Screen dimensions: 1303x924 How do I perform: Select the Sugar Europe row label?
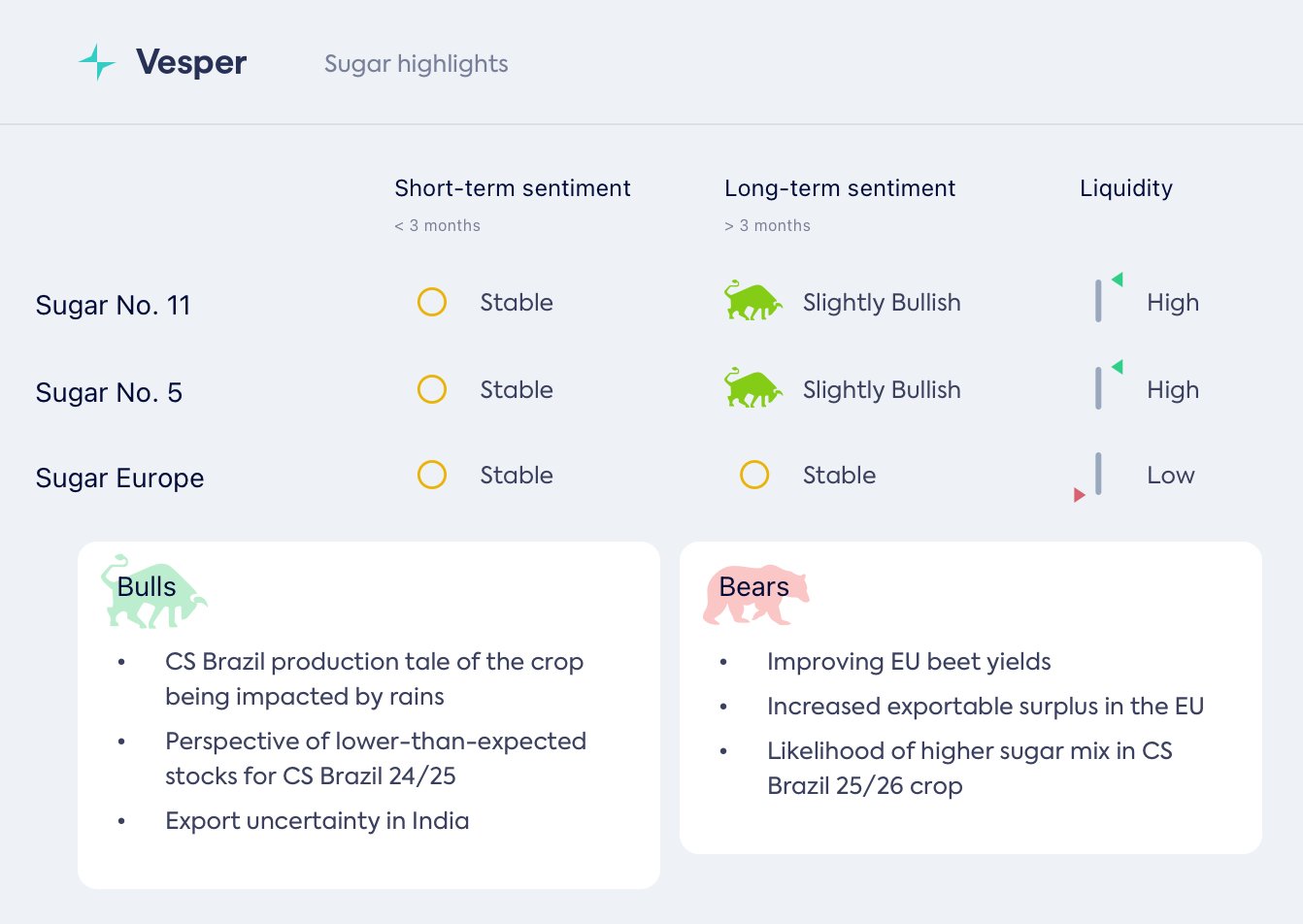coord(119,478)
